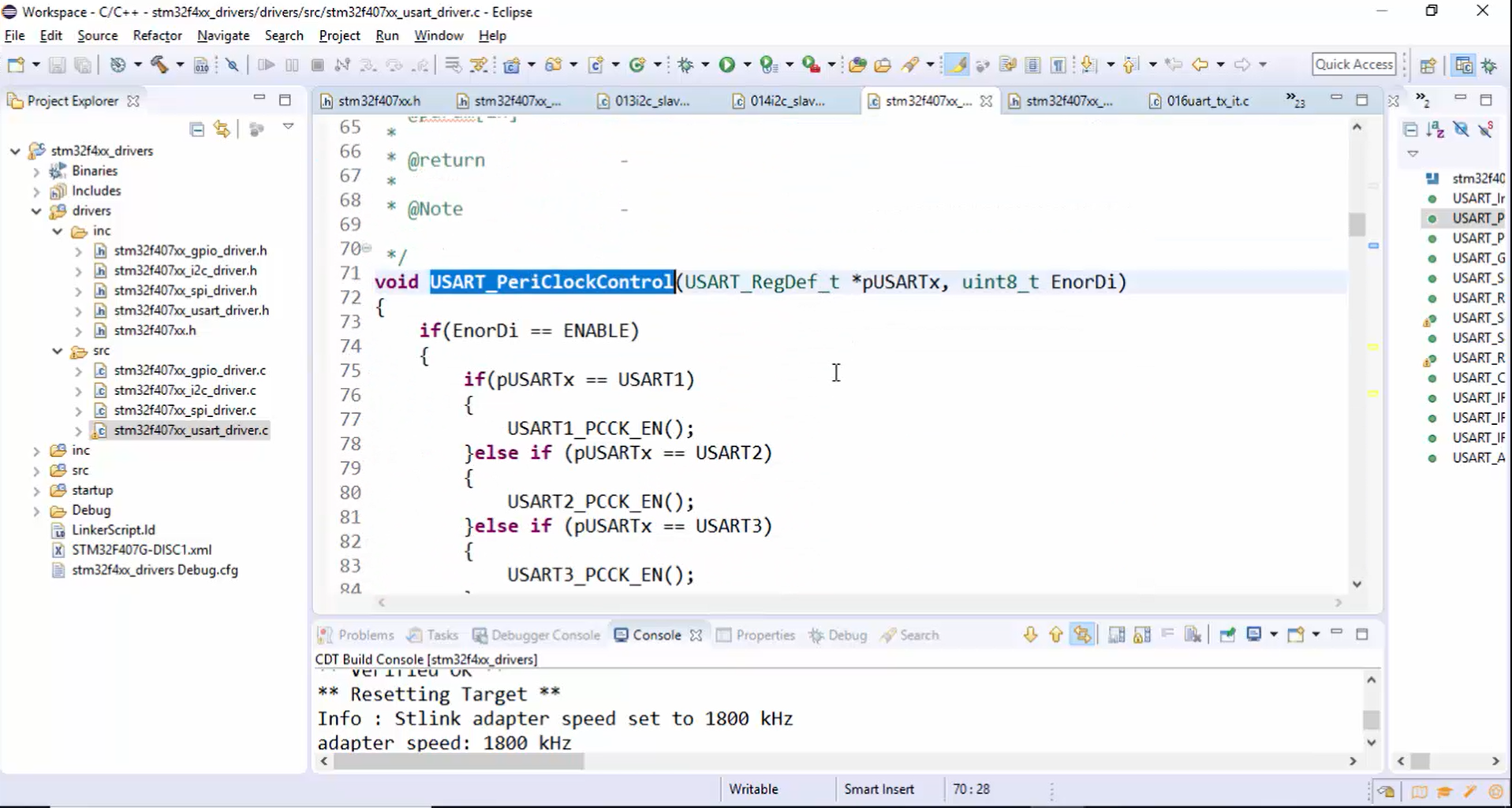Click the Build hammer icon
Image resolution: width=1512 pixels, height=808 pixels.
pos(159,65)
